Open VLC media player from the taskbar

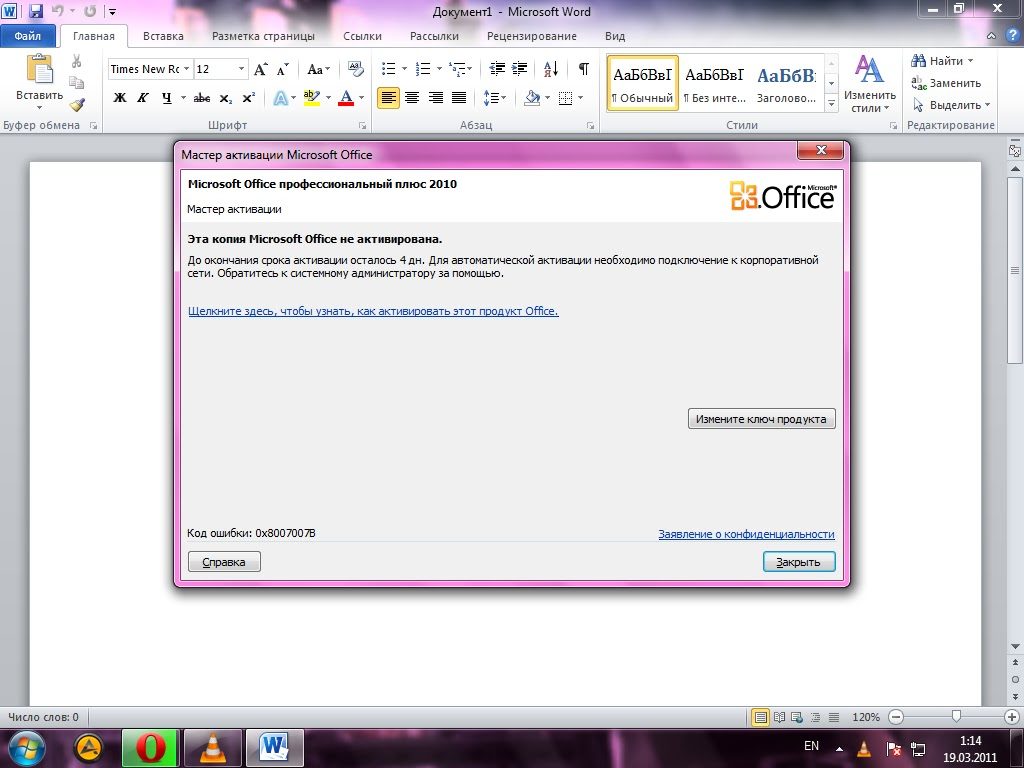(x=212, y=747)
